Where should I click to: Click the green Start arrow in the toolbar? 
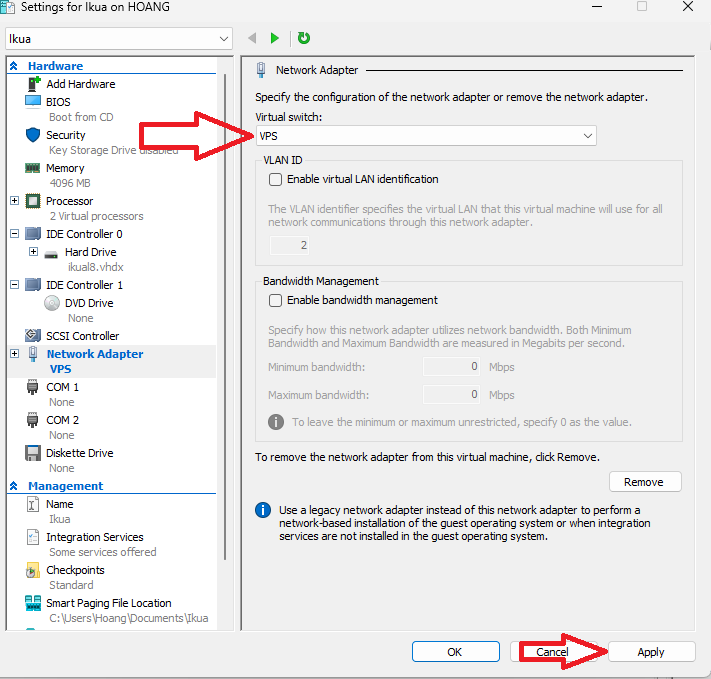[274, 38]
